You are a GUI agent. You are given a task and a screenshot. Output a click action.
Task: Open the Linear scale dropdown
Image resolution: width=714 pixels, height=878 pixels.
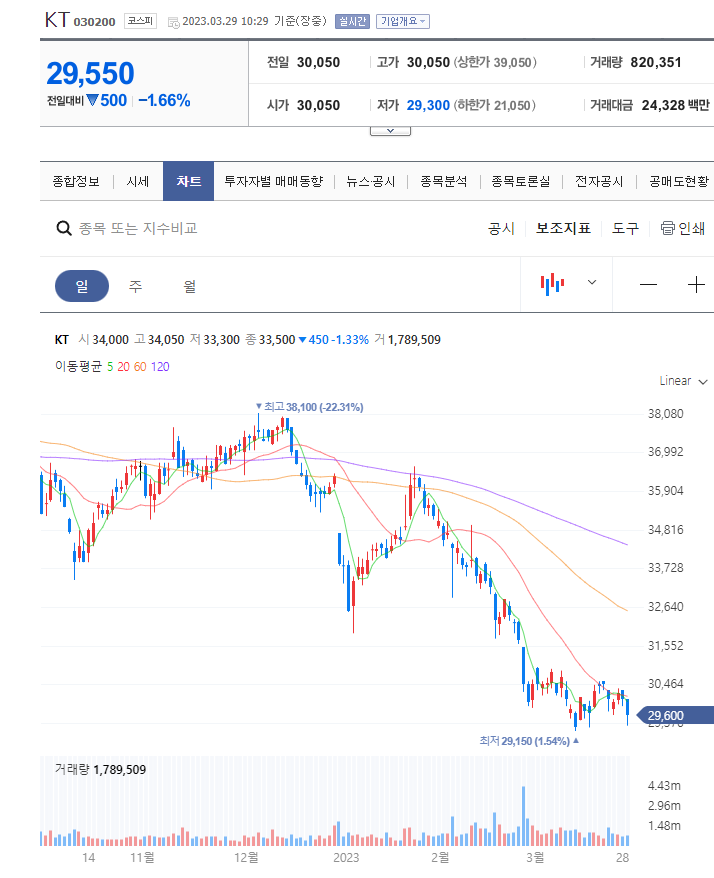click(683, 381)
